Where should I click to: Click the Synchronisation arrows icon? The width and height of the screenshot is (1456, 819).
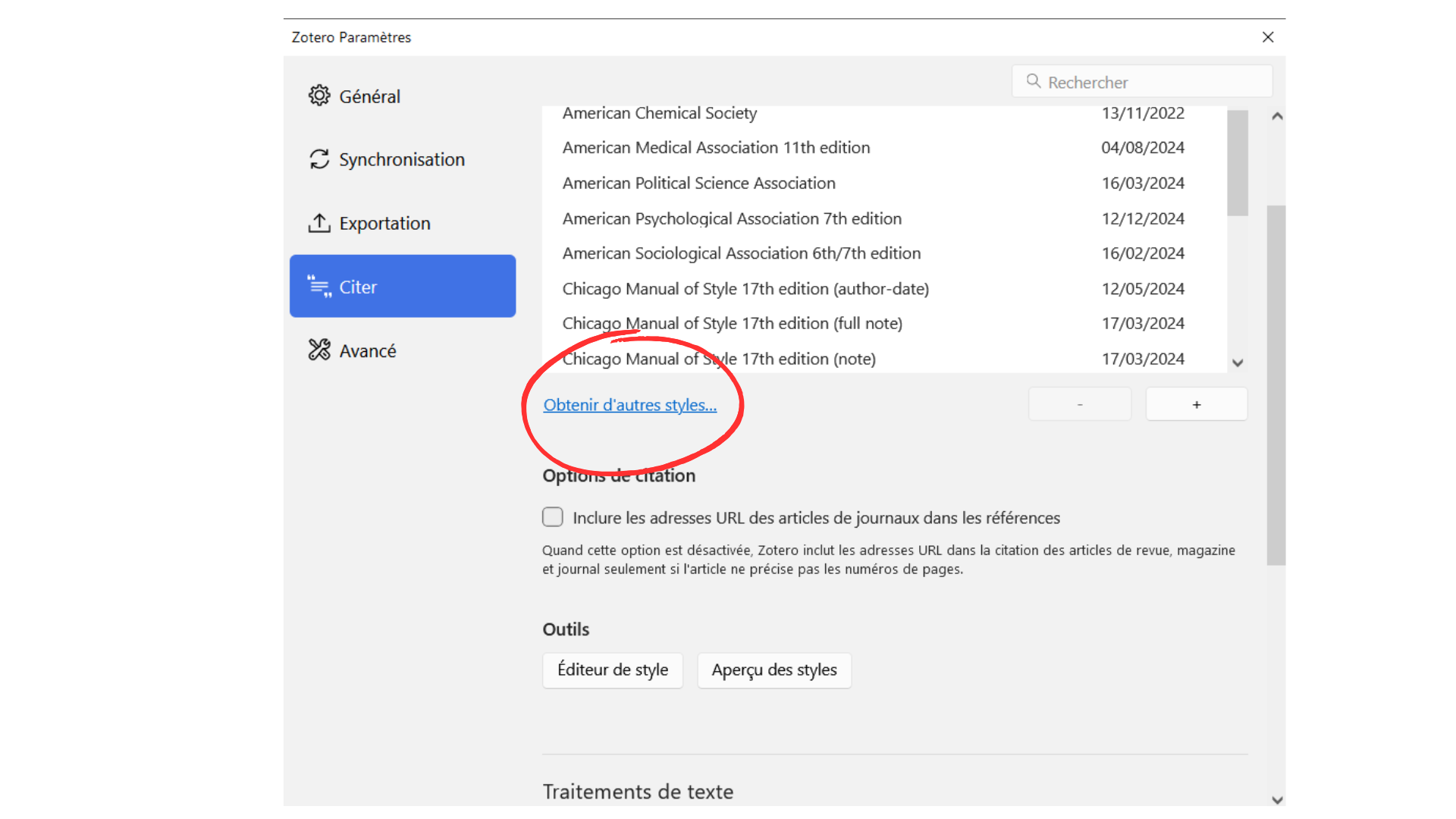tap(319, 159)
